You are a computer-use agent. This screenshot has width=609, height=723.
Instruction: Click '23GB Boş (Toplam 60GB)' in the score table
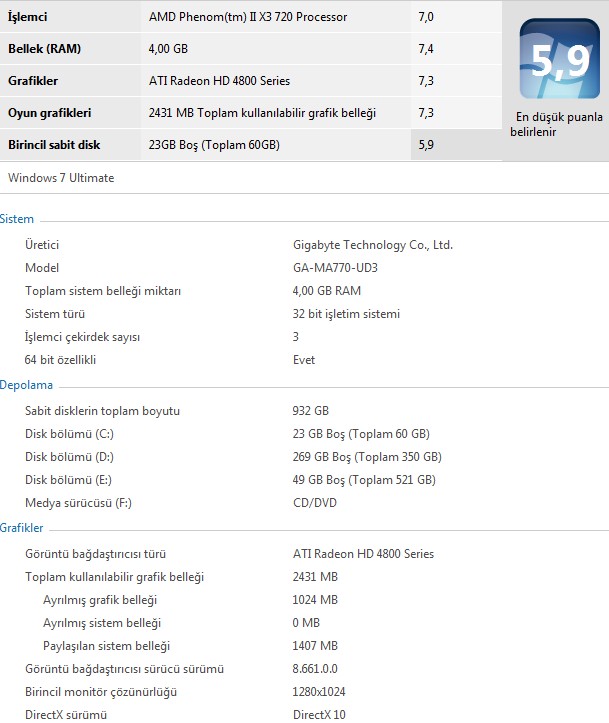coord(214,145)
